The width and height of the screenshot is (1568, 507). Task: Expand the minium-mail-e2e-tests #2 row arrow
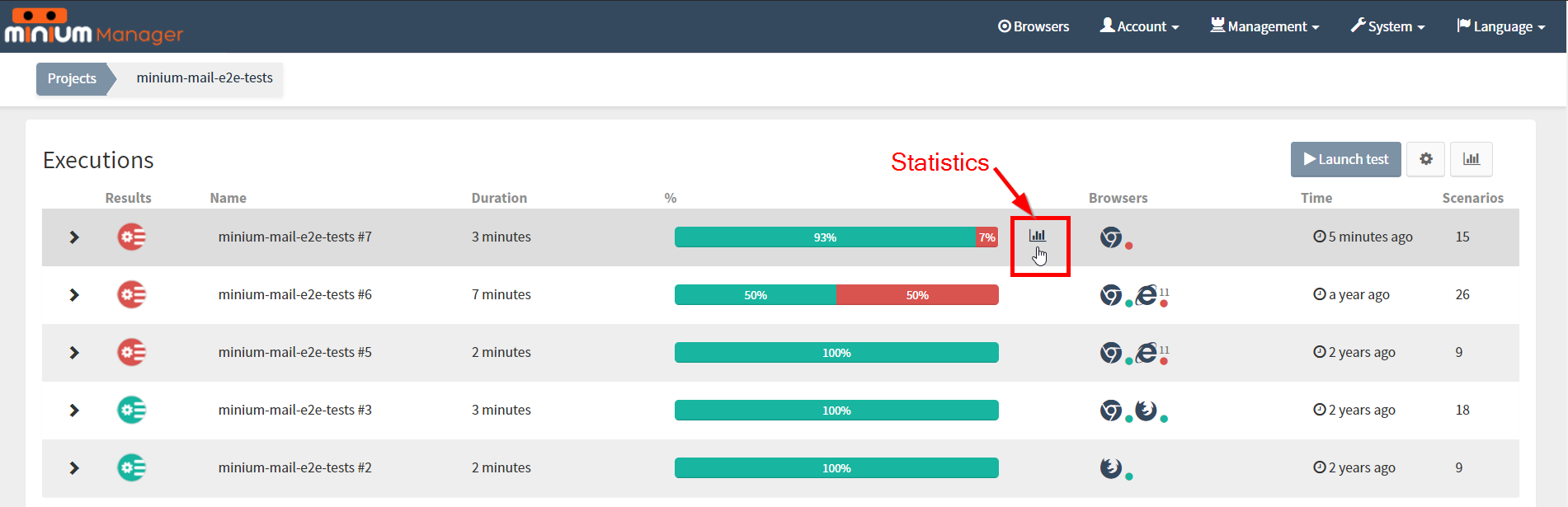(x=74, y=468)
